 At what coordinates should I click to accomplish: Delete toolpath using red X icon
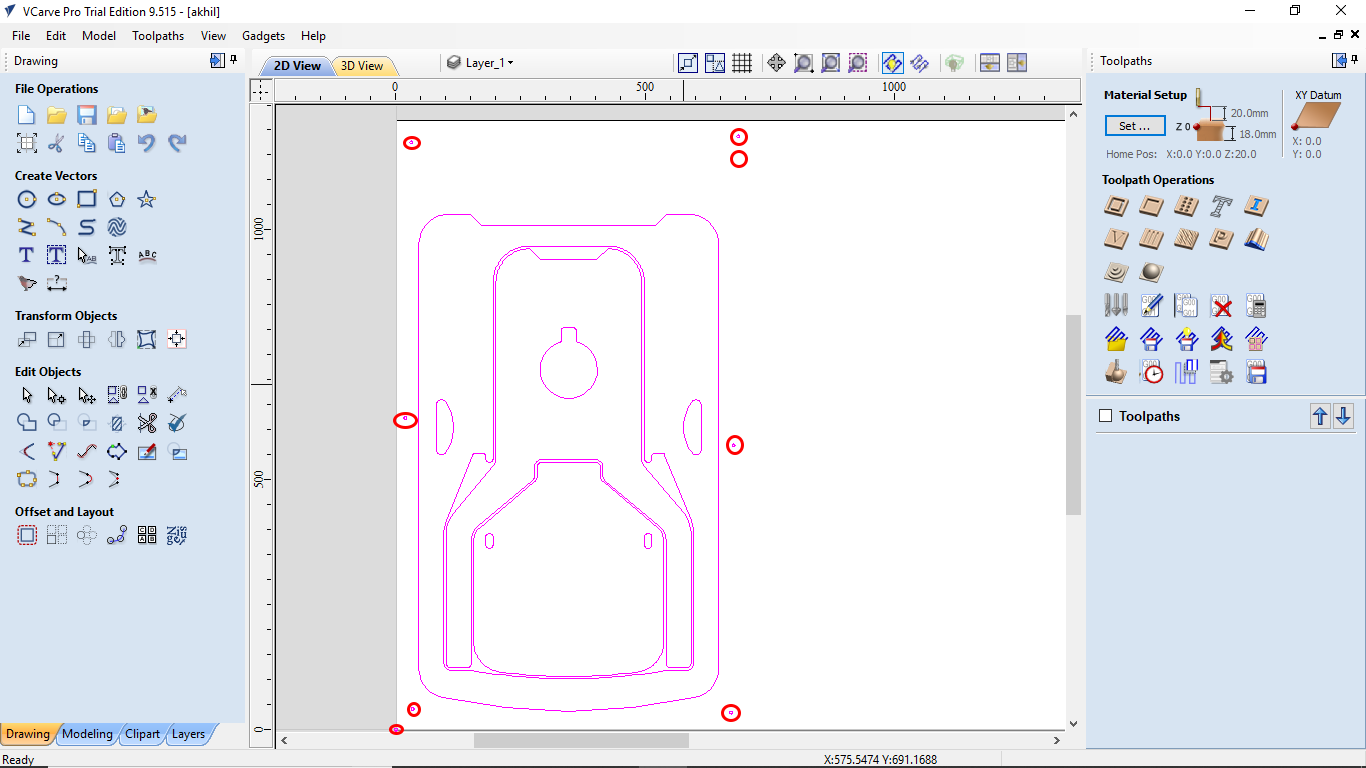[x=1221, y=305]
